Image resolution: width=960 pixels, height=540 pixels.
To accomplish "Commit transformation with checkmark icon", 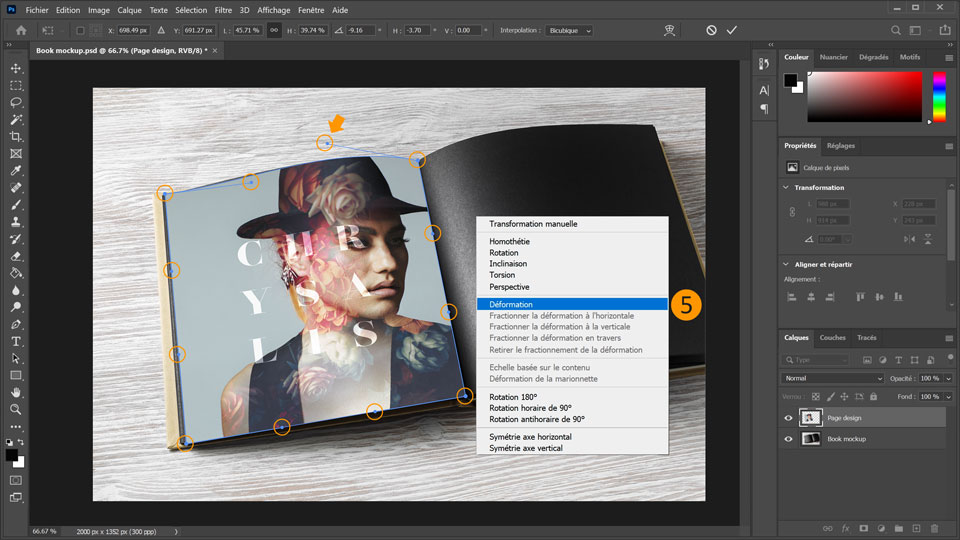I will [732, 30].
